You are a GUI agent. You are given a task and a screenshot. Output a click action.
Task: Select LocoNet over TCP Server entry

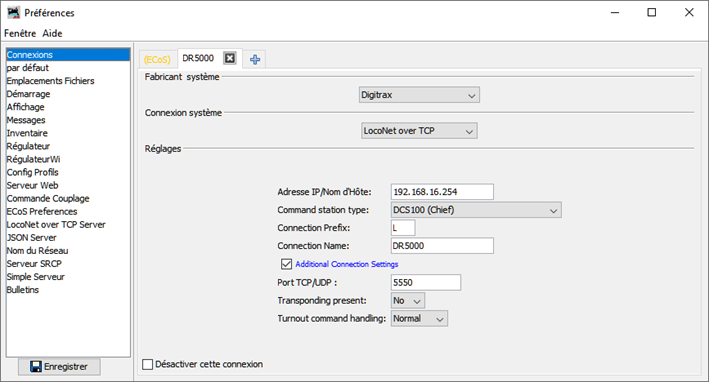pos(68,225)
